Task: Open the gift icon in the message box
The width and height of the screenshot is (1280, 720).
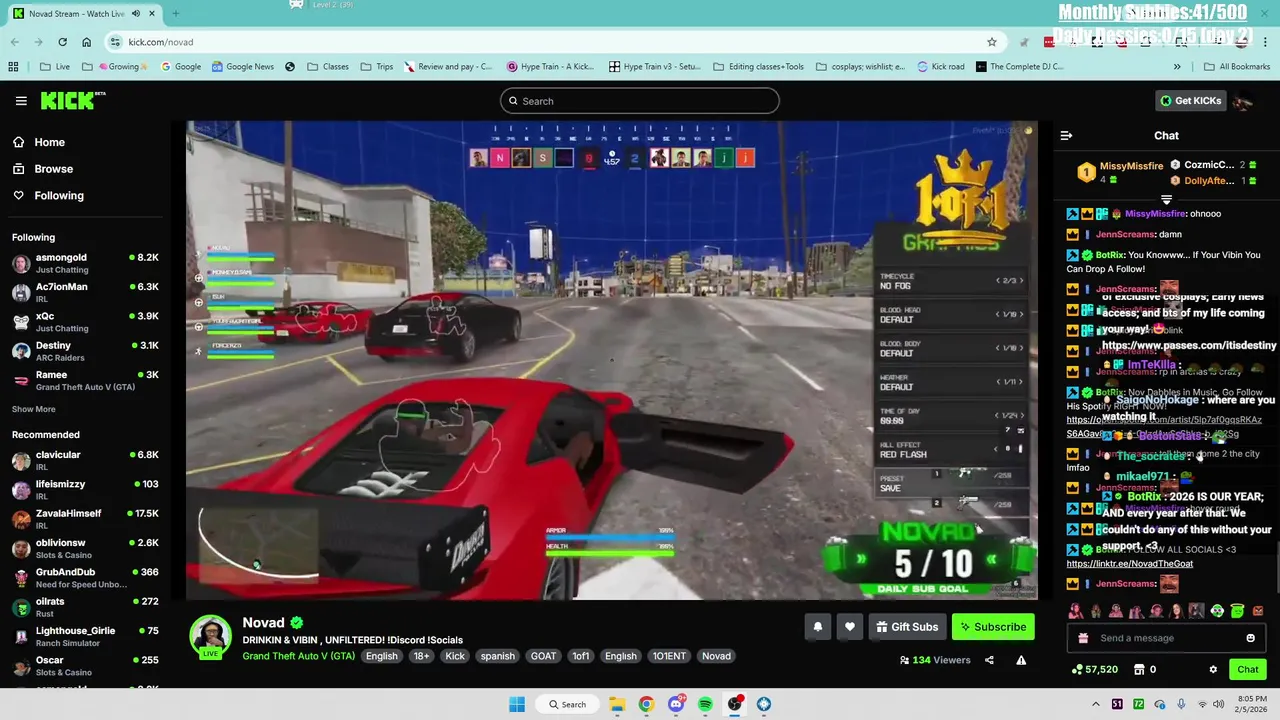Action: 1083,638
